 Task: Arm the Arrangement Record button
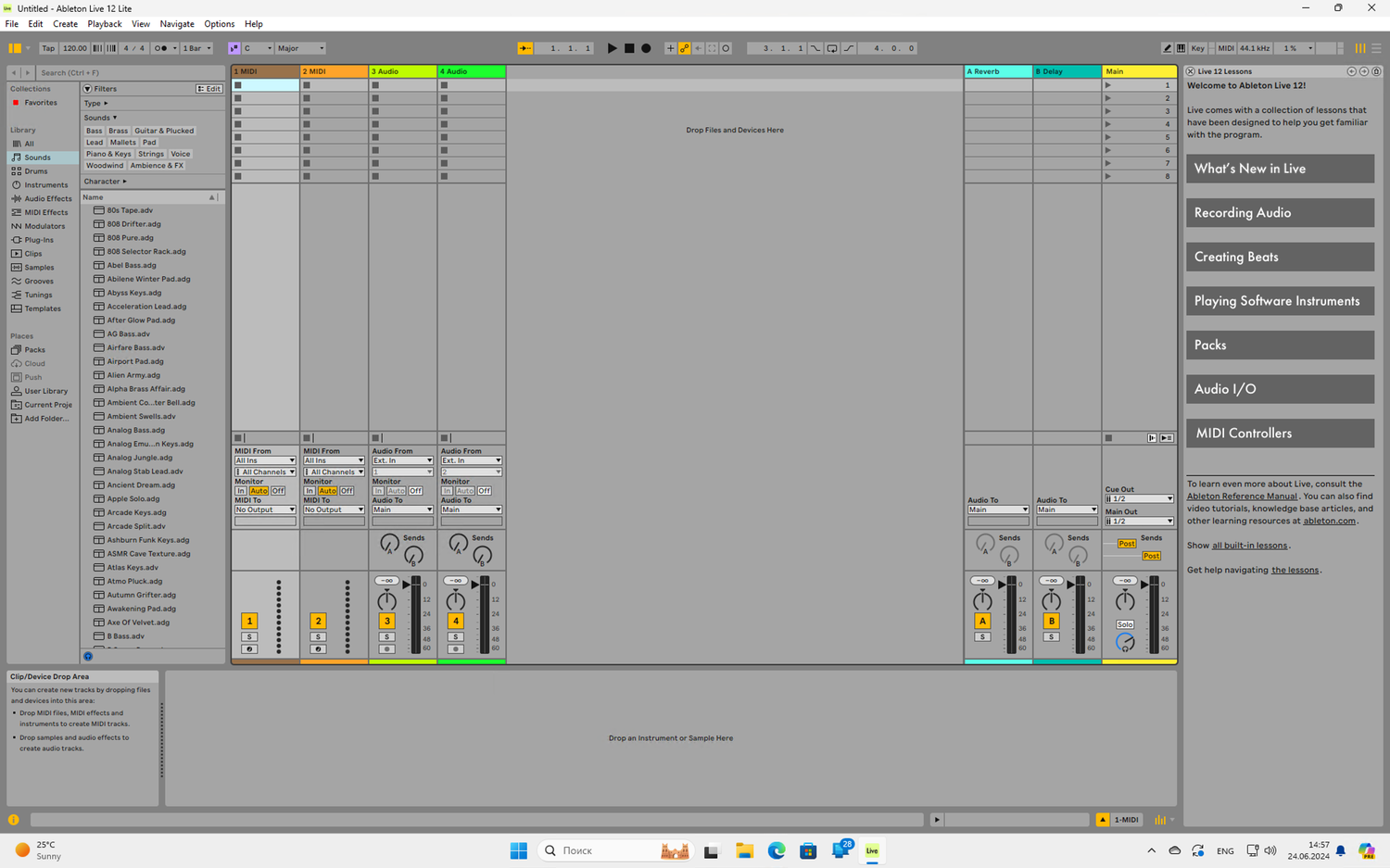coord(646,48)
